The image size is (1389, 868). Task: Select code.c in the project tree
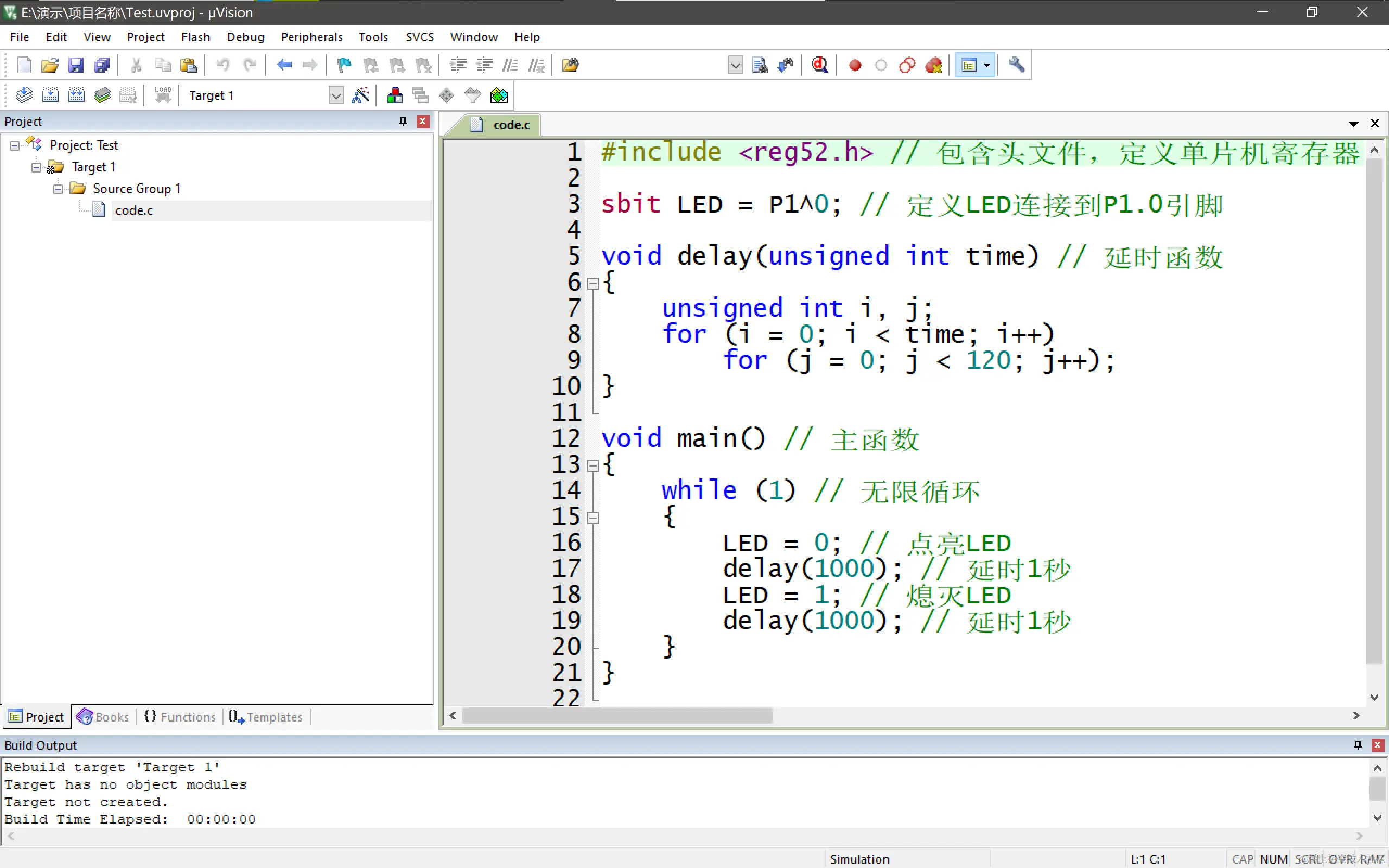[x=133, y=210]
